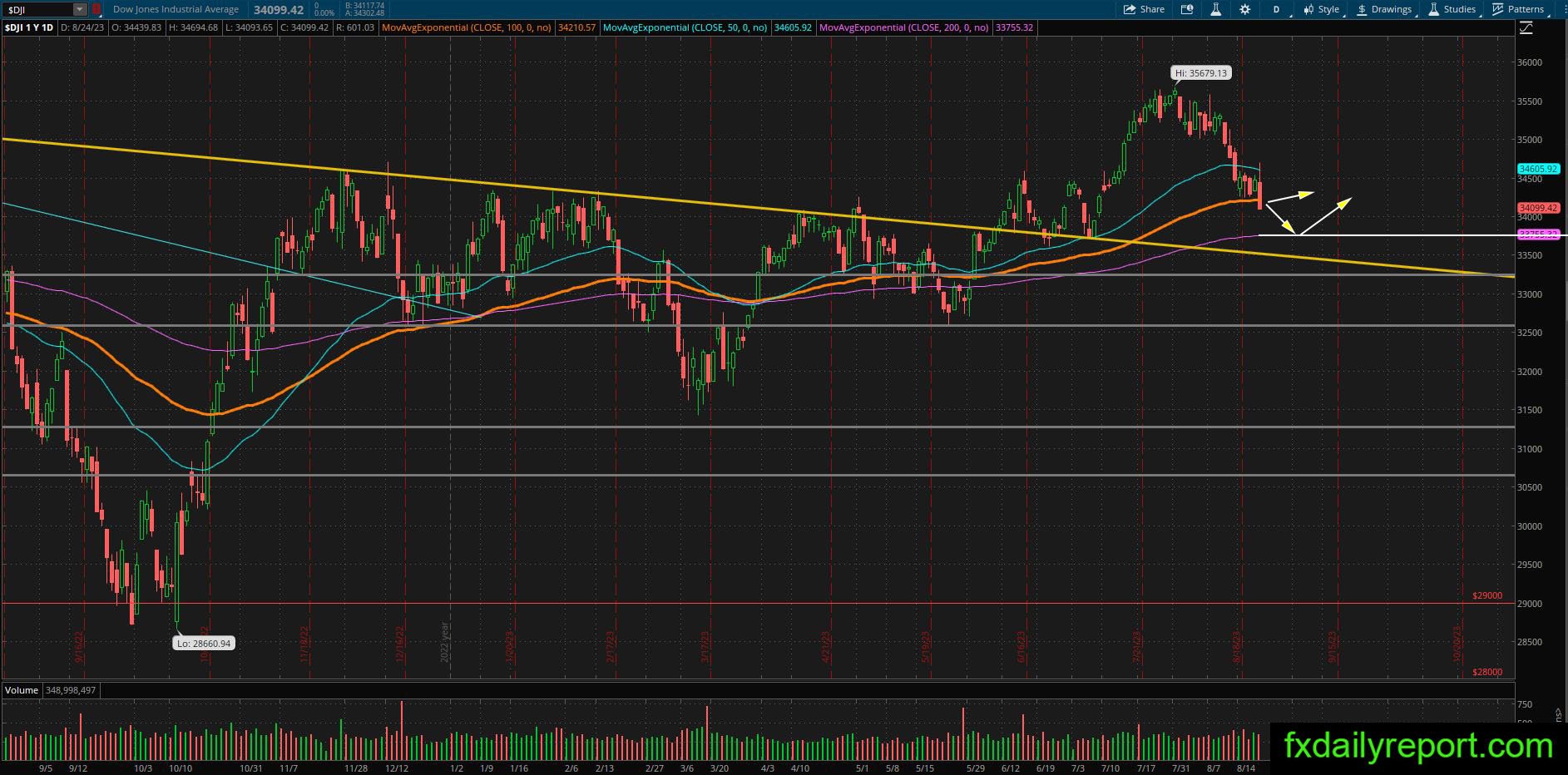Click the Hi: 35679.13 price bubble
The width and height of the screenshot is (1568, 775).
click(1202, 73)
